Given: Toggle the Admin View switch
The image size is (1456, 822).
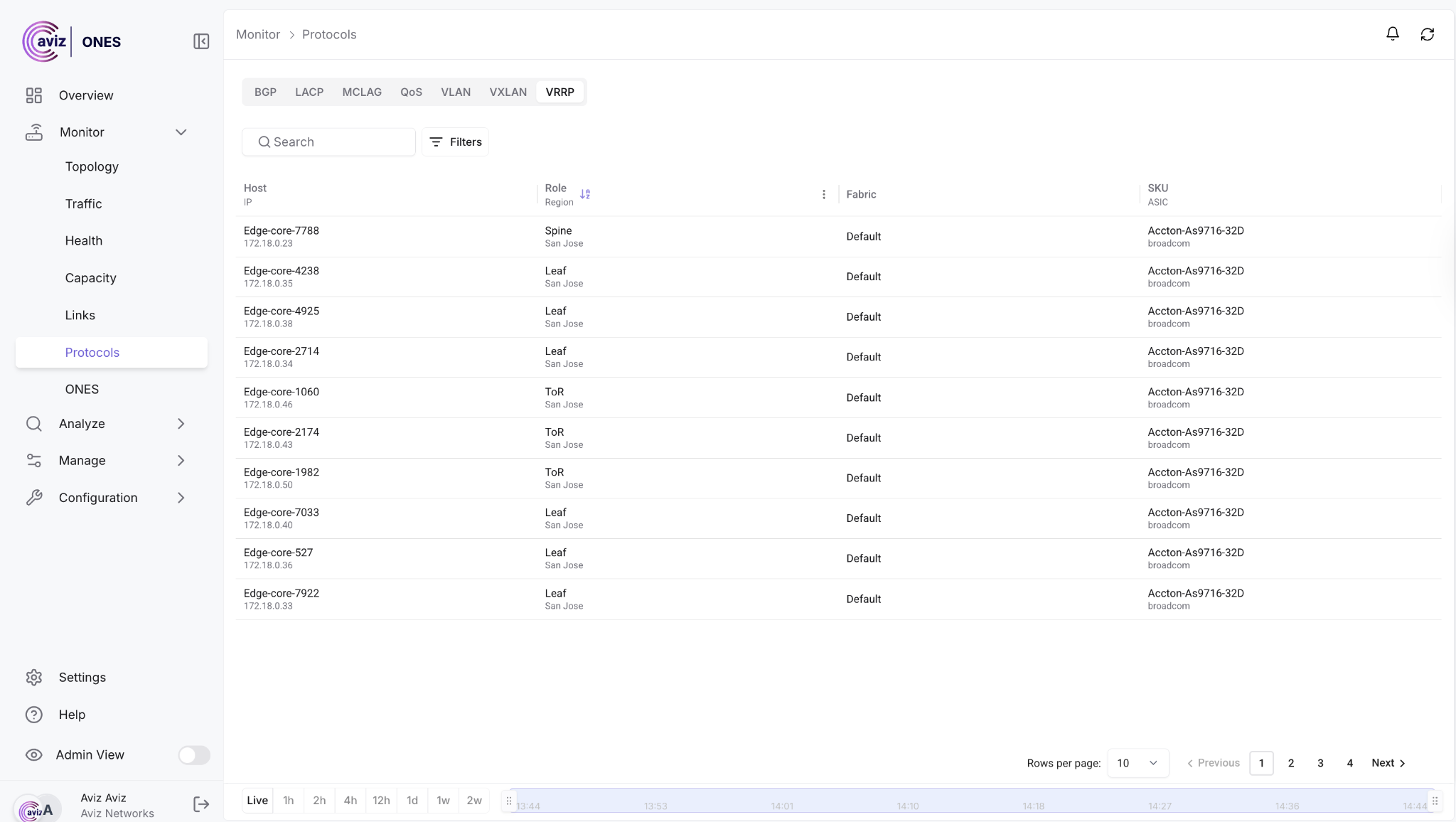Looking at the screenshot, I should click(x=193, y=755).
